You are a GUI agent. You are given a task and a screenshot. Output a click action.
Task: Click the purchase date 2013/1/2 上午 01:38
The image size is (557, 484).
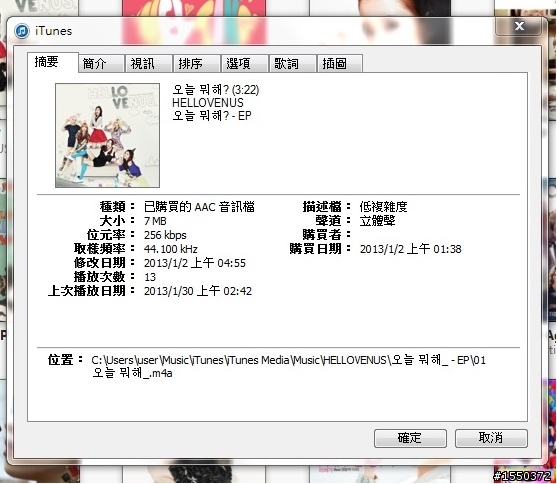[x=411, y=249]
